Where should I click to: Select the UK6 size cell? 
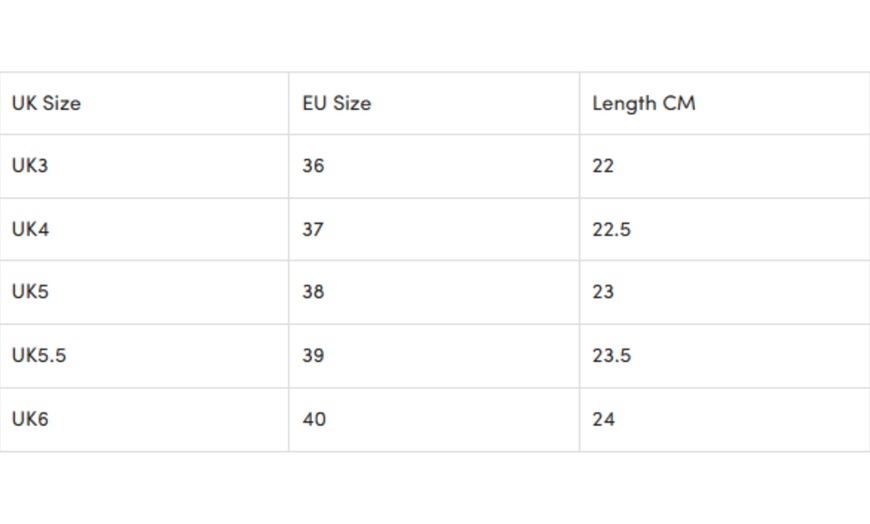point(30,419)
